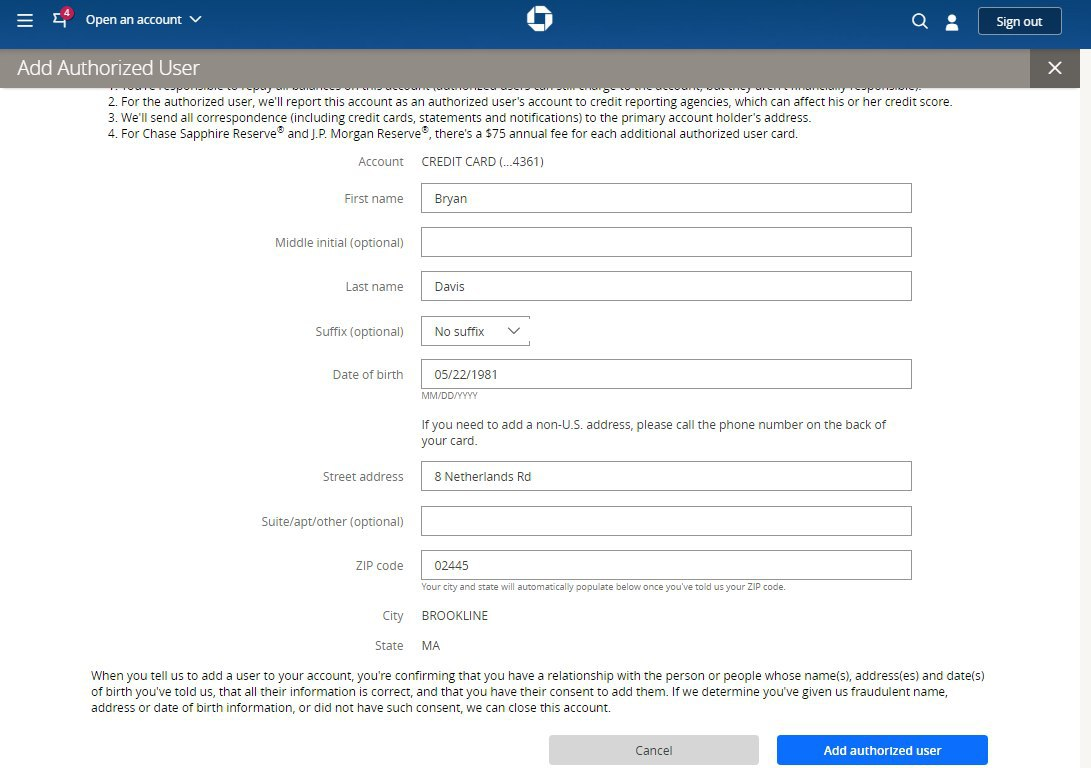
Task: Click the $75 annual fee disclosure line
Action: point(452,133)
